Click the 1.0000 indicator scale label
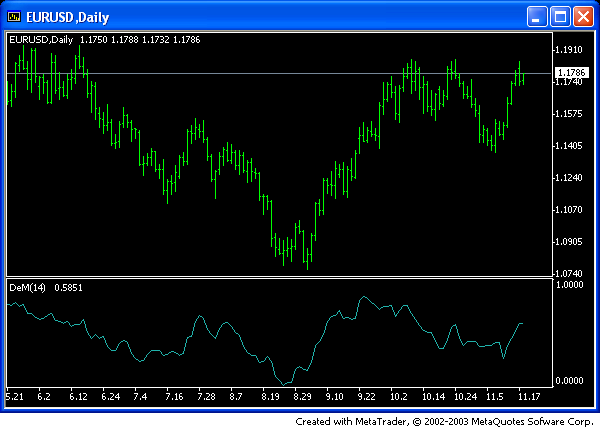600x429 pixels. click(x=569, y=285)
